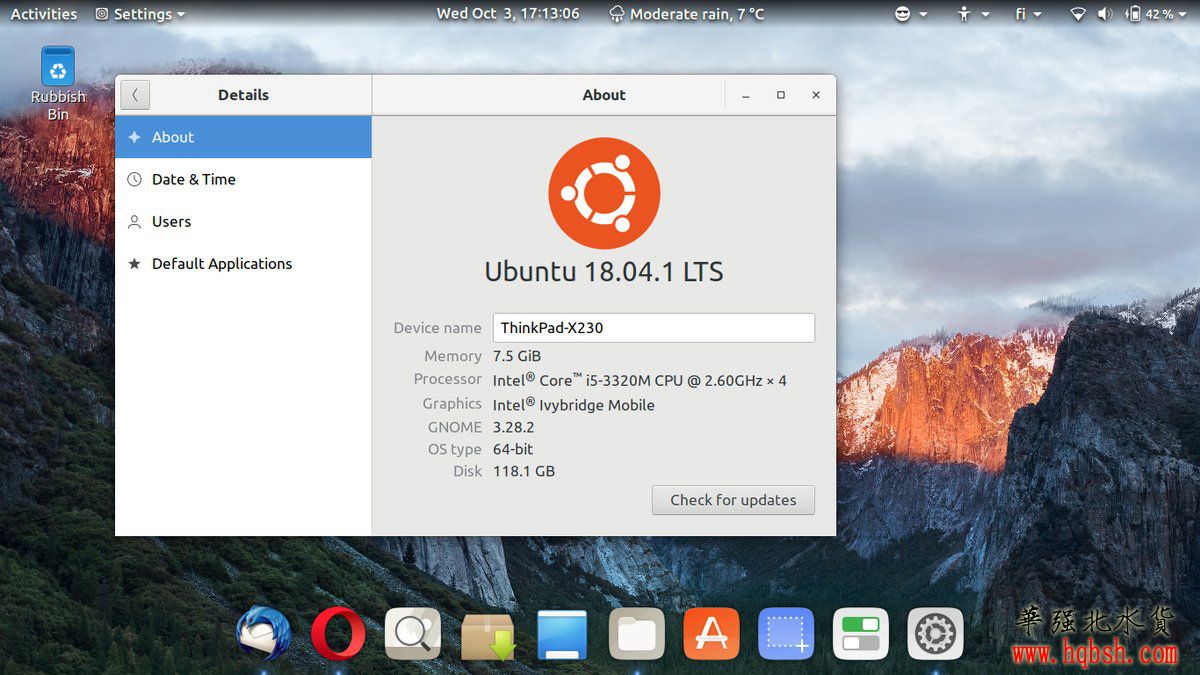Click the Check for updates button
Screen dimensions: 1200x675
(733, 500)
